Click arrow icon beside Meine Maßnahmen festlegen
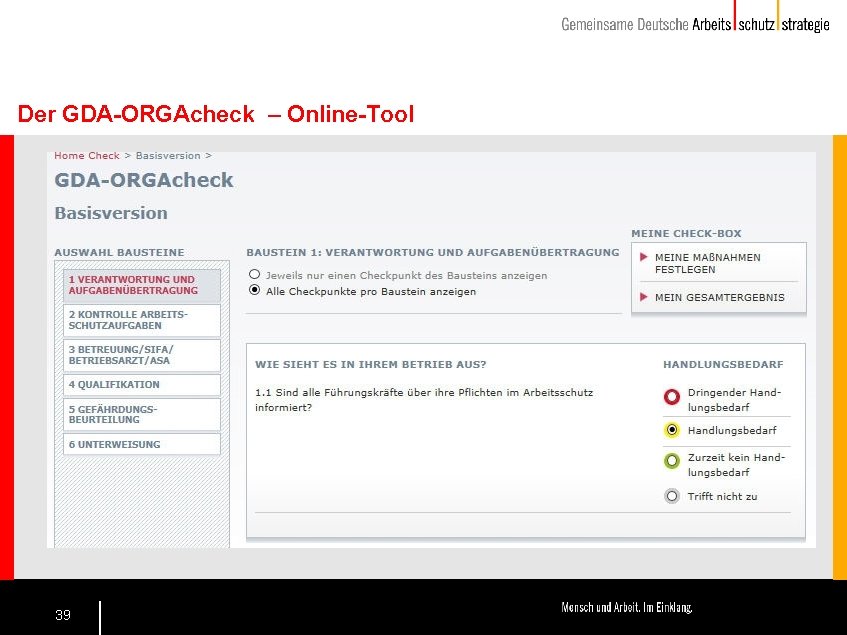This screenshot has height=635, width=847. [x=643, y=257]
